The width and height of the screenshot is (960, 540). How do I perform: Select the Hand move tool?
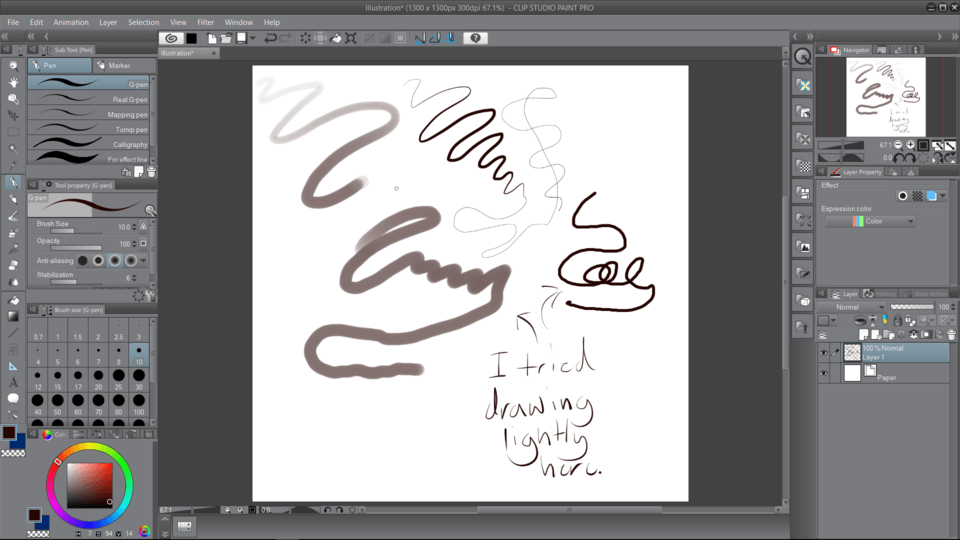[x=13, y=82]
